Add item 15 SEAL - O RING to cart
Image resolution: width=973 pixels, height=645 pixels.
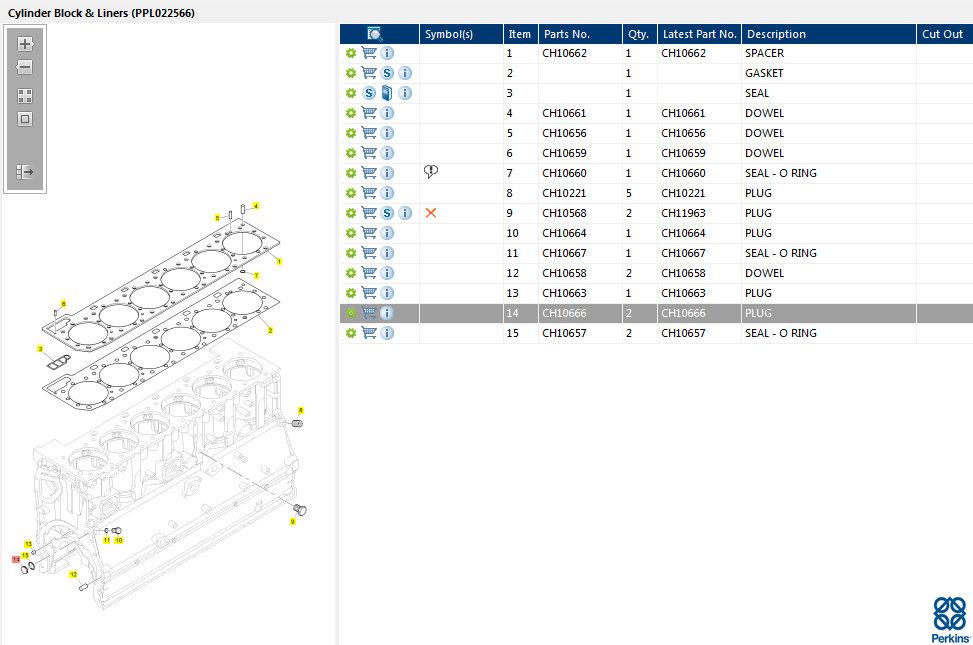[368, 333]
